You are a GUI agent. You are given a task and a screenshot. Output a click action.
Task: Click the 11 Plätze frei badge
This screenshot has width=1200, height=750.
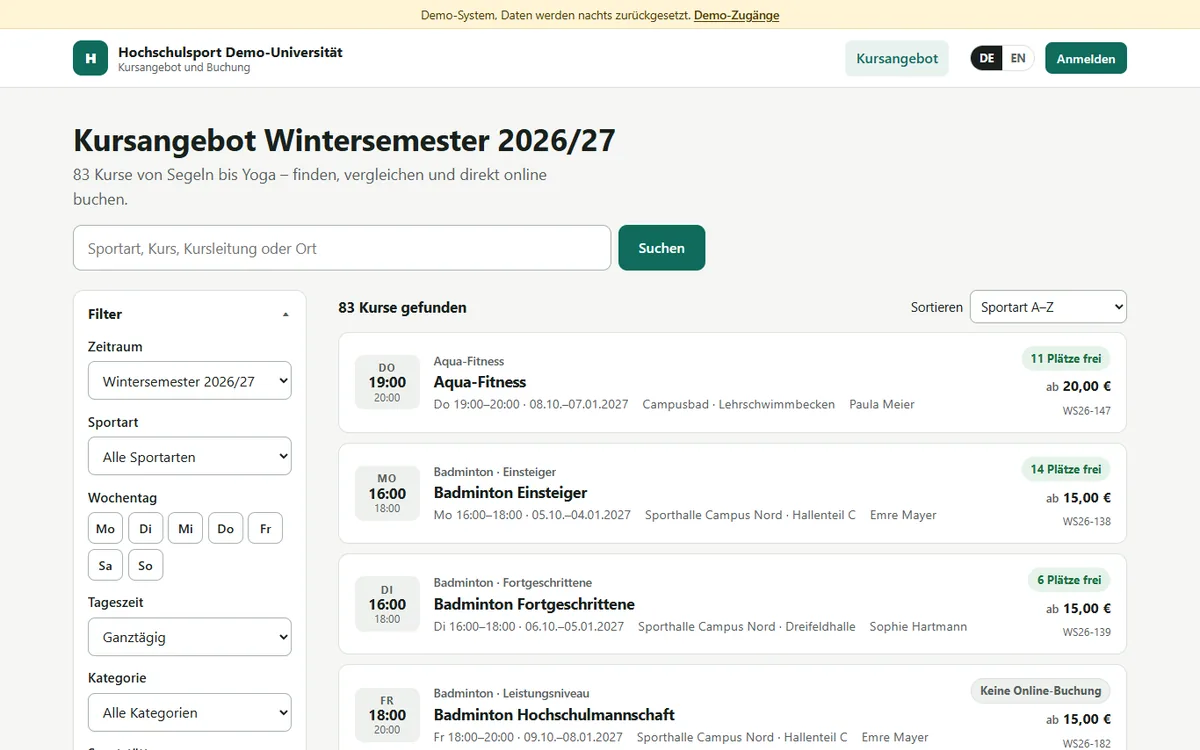1066,358
